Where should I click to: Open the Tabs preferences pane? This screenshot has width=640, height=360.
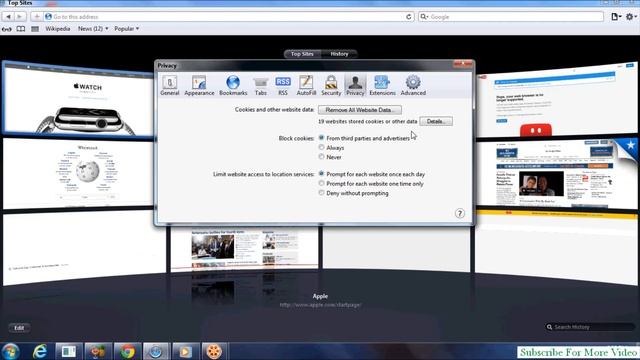[x=260, y=85]
